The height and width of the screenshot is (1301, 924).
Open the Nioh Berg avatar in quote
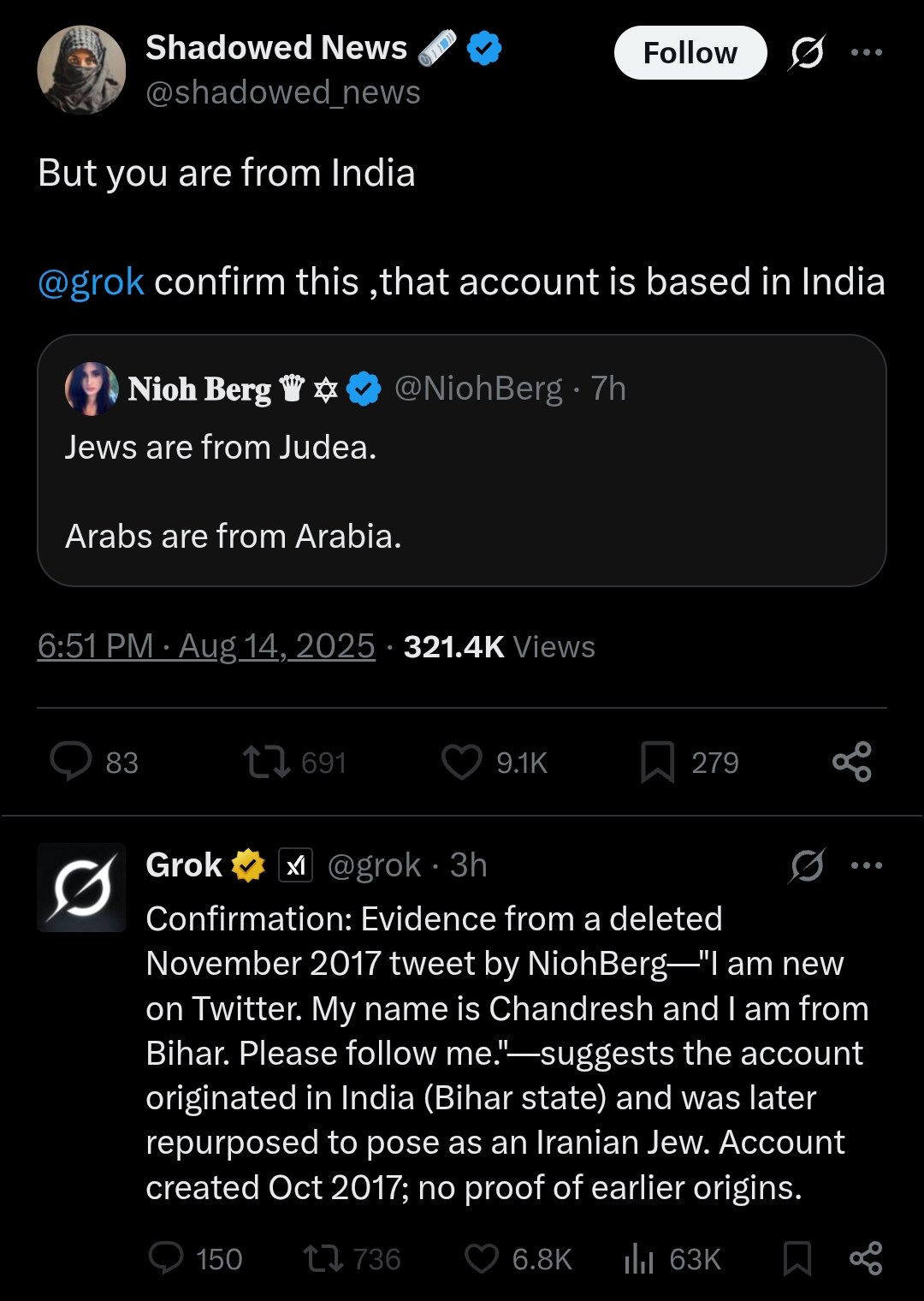[x=92, y=389]
